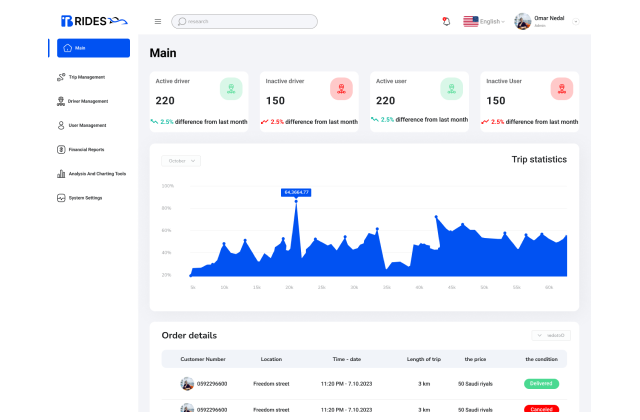Click the Inactive User red icon
Screen dimensions: 640x420
click(x=561, y=89)
